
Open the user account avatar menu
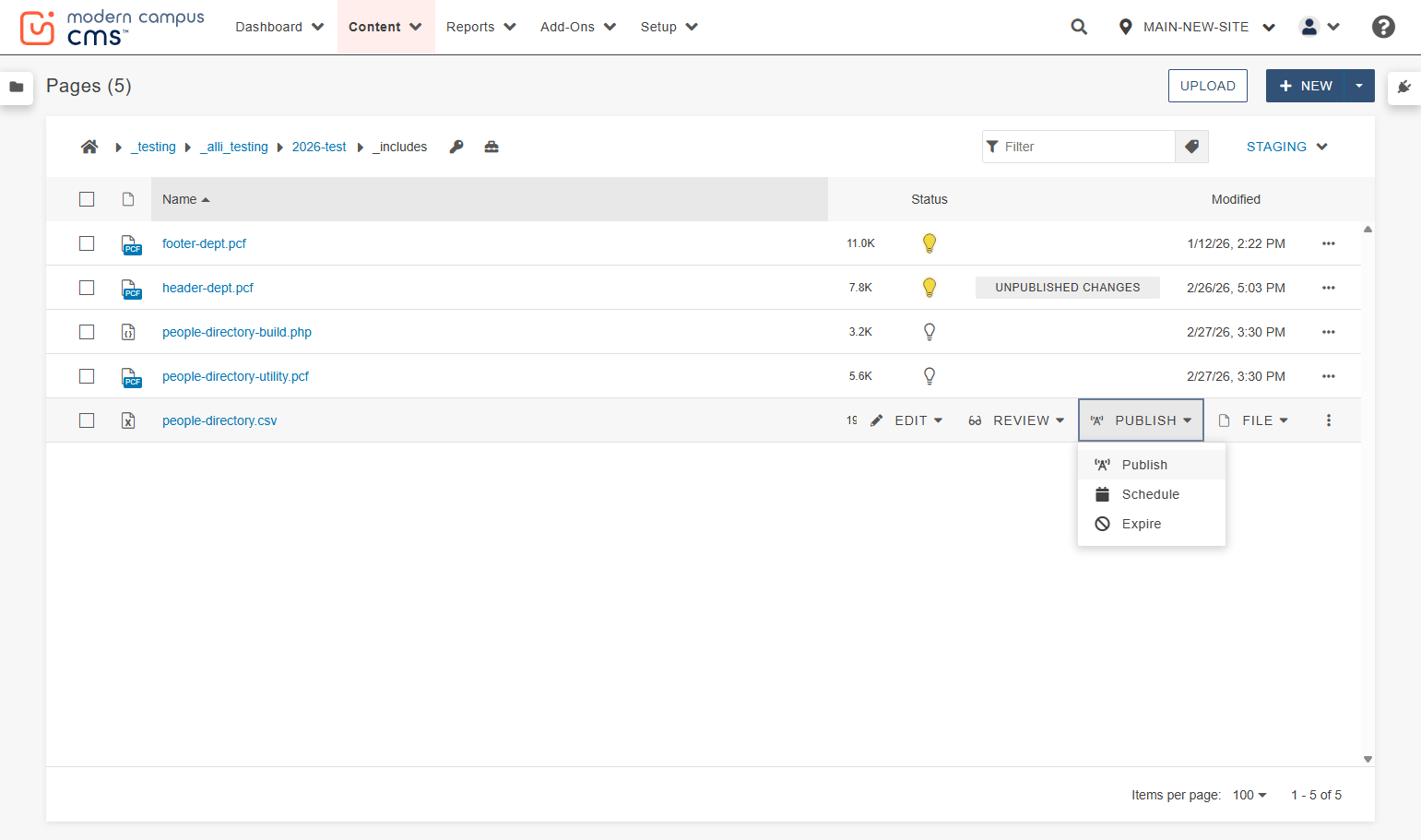pos(1320,27)
